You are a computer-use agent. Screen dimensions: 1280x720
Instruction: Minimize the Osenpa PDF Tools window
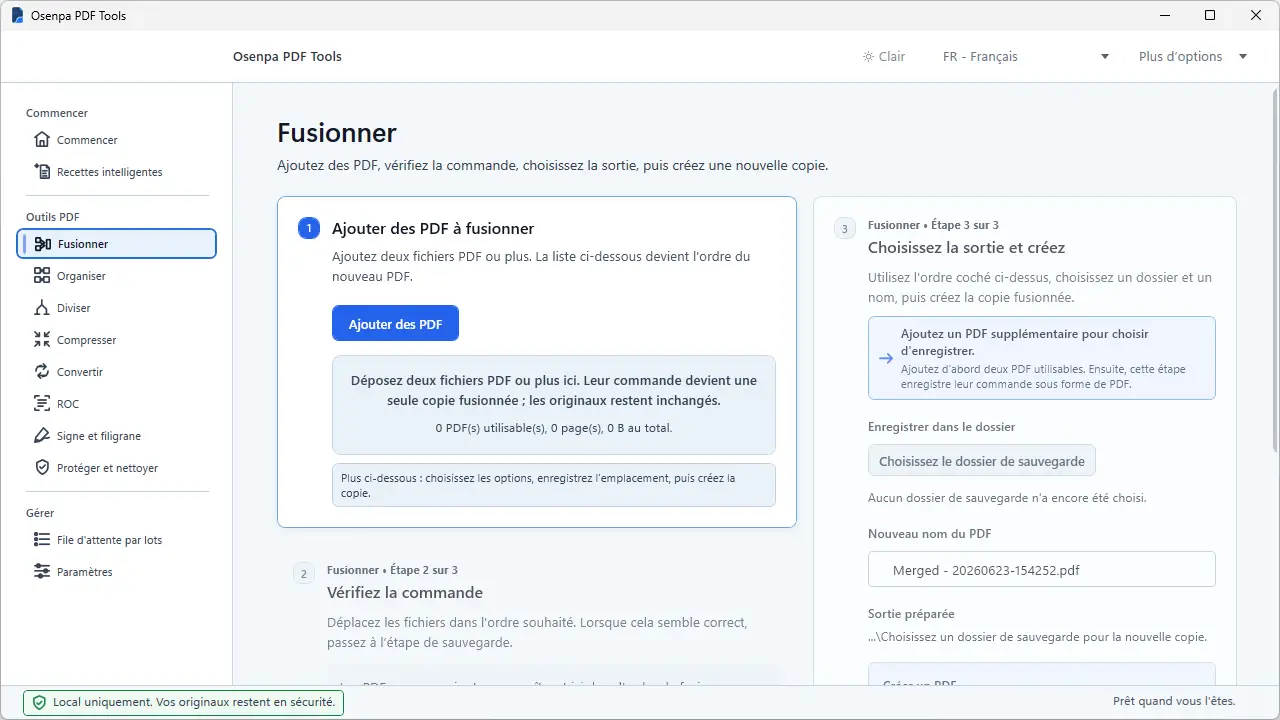click(1164, 16)
